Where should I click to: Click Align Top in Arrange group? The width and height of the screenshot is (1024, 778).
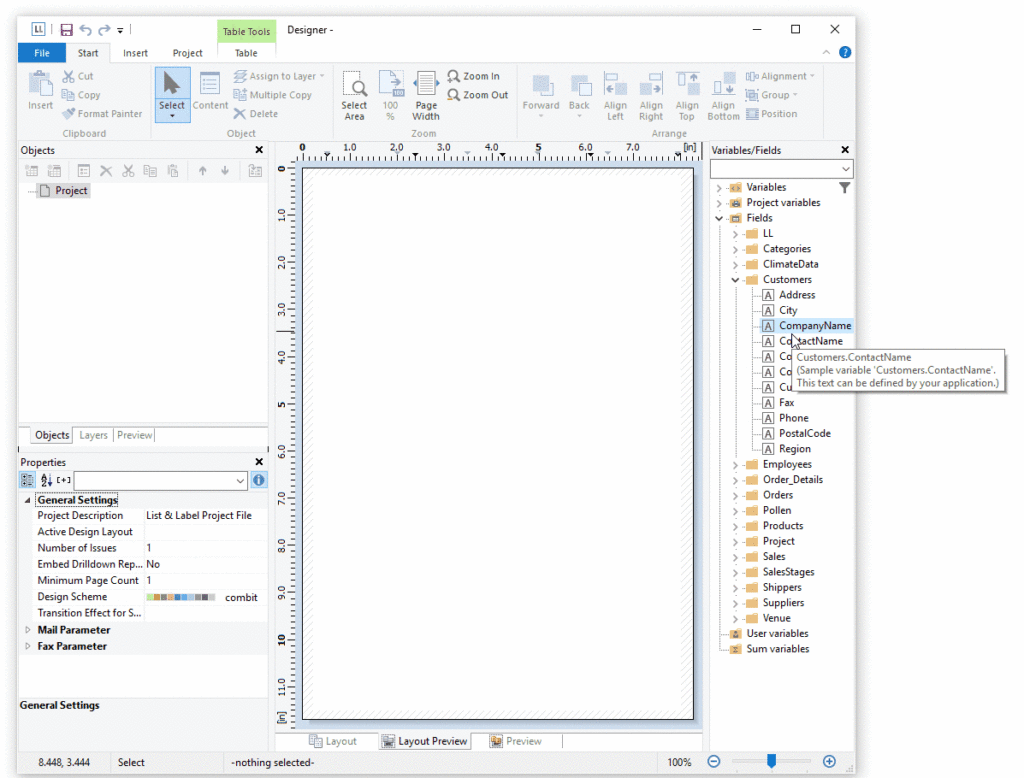click(687, 96)
